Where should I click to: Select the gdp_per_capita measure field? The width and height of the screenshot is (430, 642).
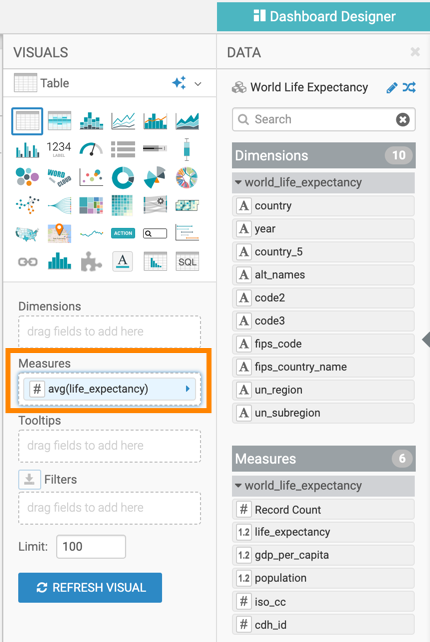click(x=324, y=555)
